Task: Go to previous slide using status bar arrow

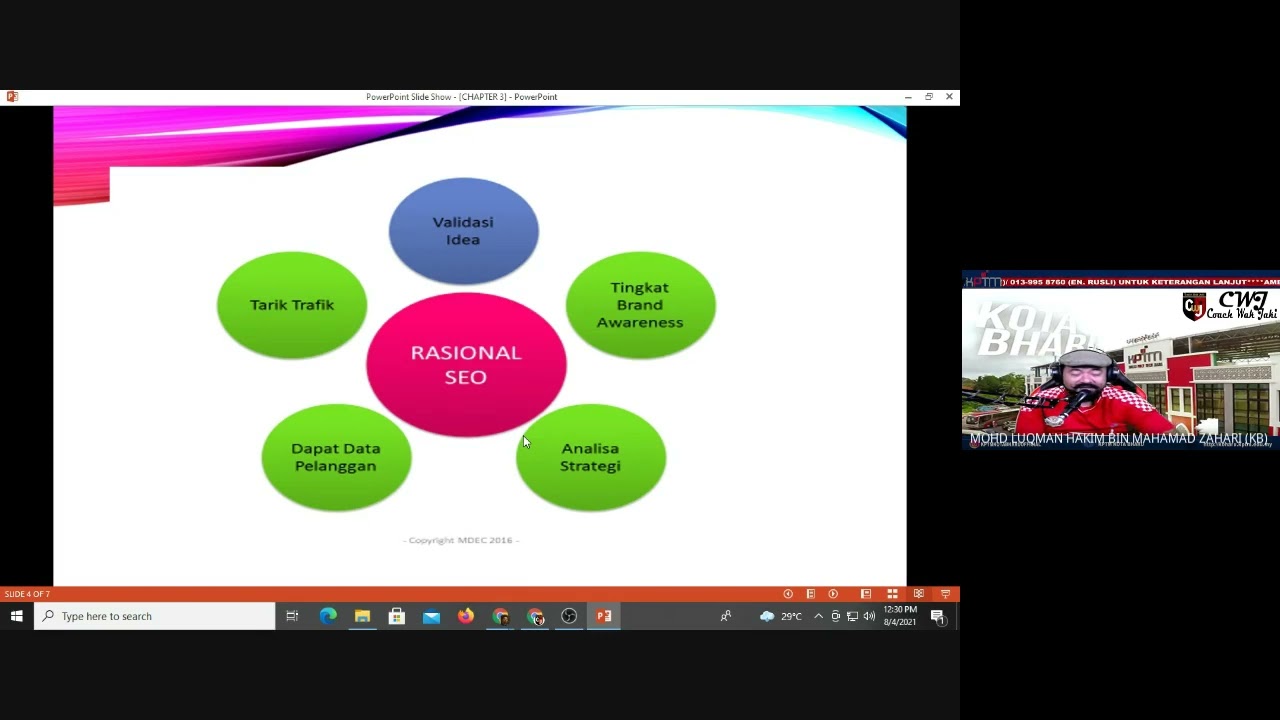Action: tap(788, 594)
